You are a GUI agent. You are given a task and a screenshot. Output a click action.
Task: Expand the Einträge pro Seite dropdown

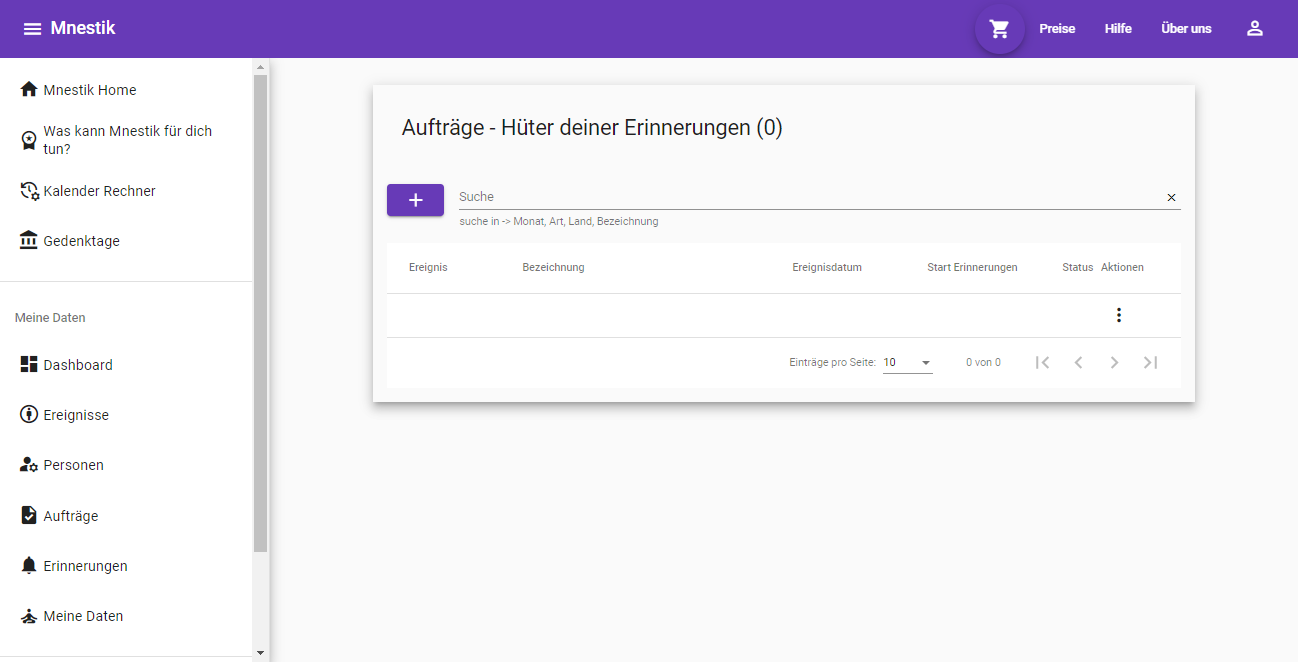pos(908,363)
